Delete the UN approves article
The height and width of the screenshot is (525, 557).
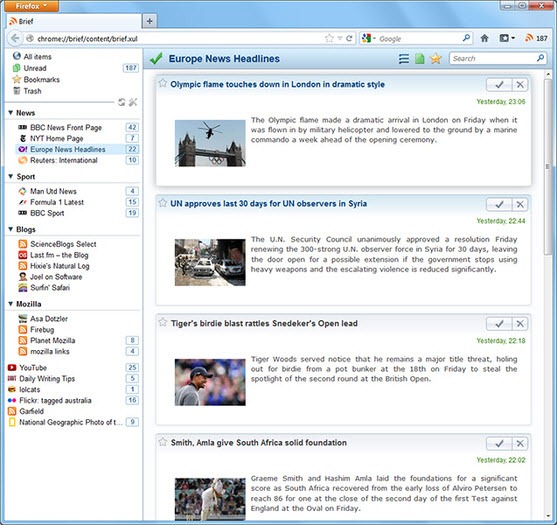click(x=520, y=204)
